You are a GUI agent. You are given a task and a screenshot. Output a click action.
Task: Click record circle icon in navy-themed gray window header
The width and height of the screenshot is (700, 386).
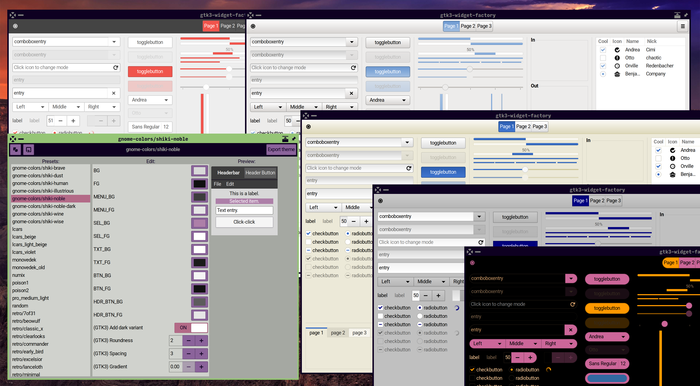pyautogui.click(x=380, y=201)
